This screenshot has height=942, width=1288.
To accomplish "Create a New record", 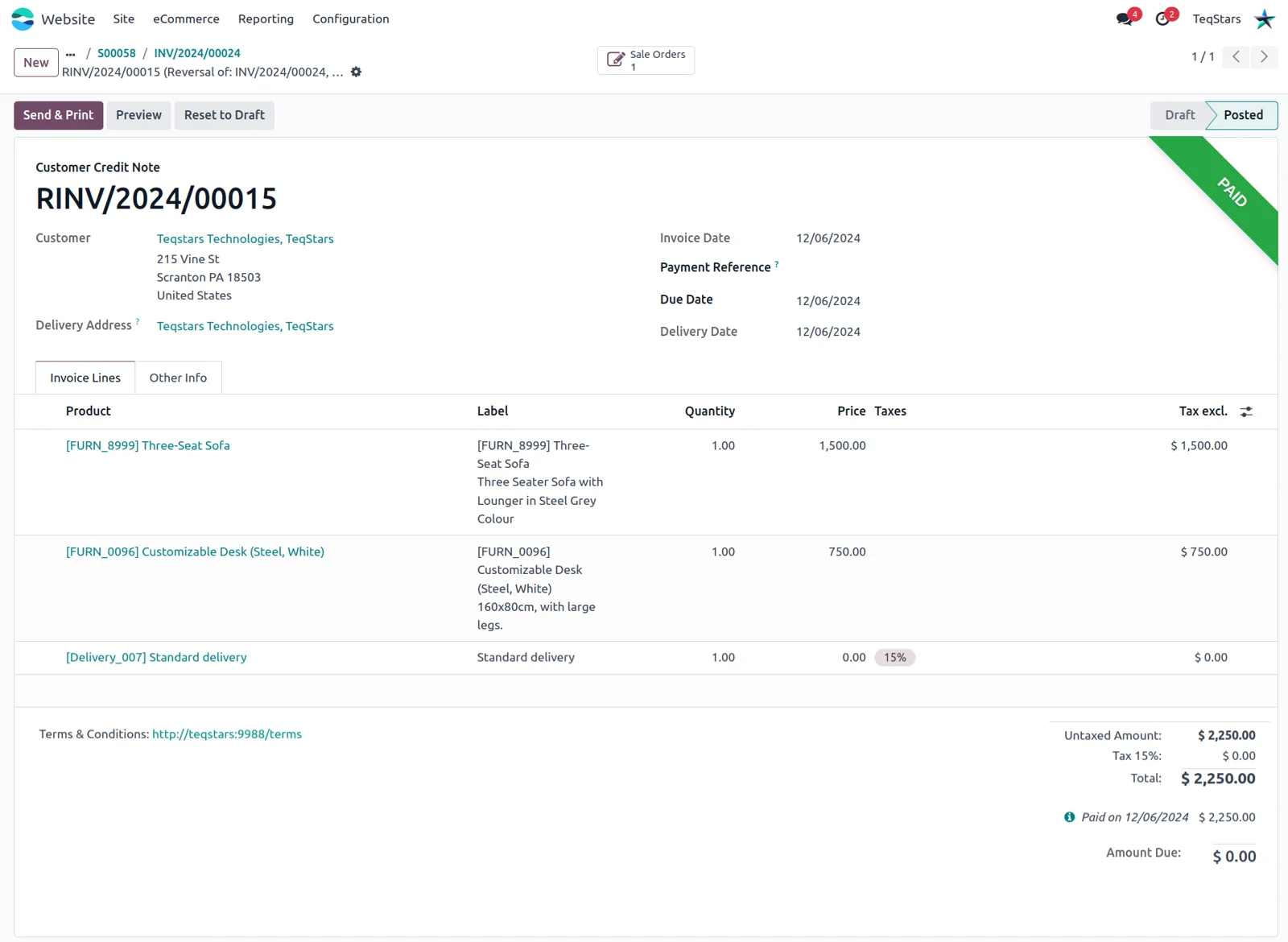I will pos(36,63).
